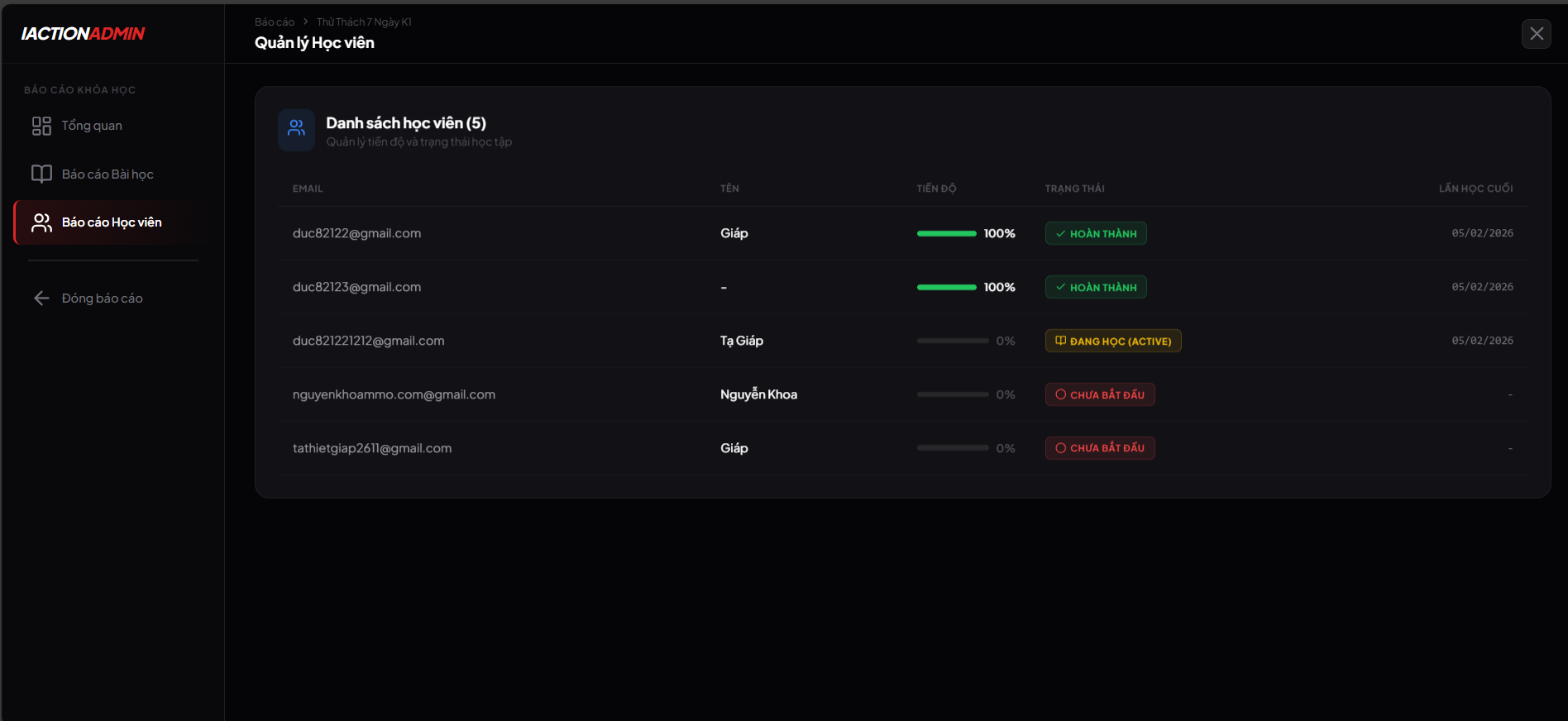Click the Thử Thách 7 Ngày K1 breadcrumb
This screenshot has height=721, width=1568.
[x=364, y=22]
